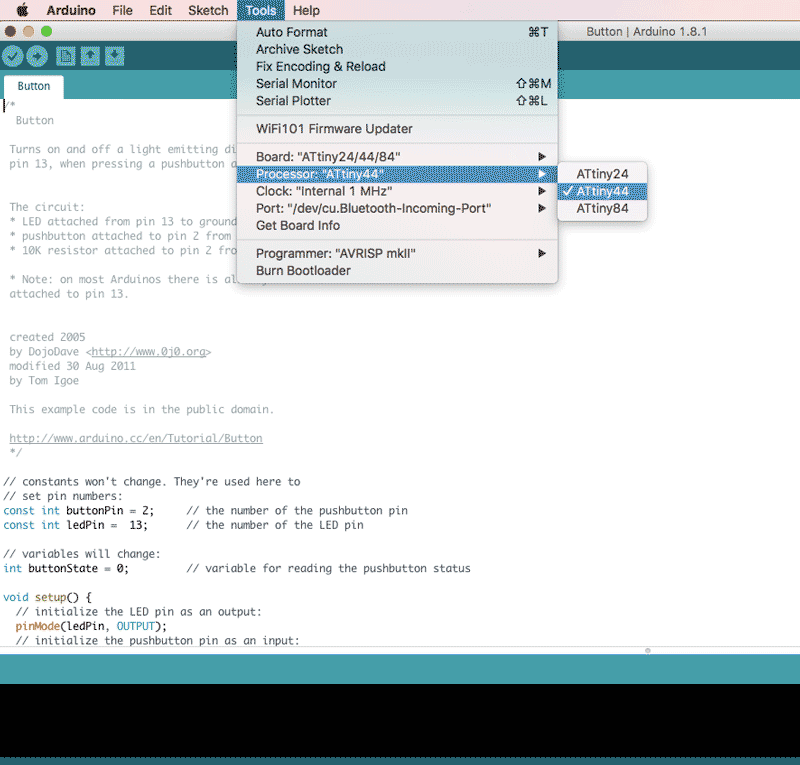Open WiFi101 Firmware Updater
The height and width of the screenshot is (765, 800).
pyautogui.click(x=397, y=129)
